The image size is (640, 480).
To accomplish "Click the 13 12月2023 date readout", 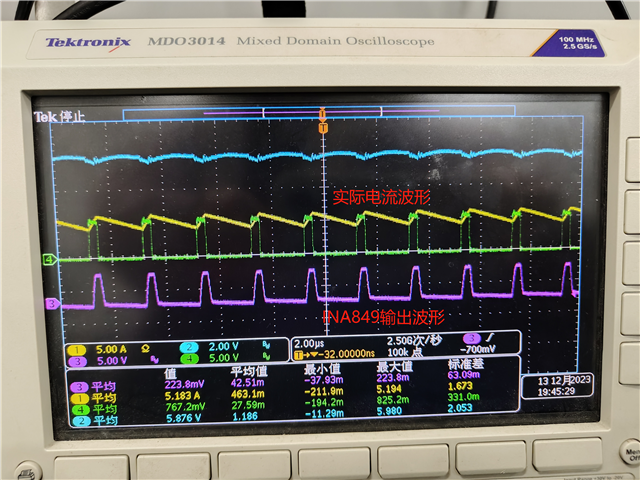I will (x=564, y=381).
